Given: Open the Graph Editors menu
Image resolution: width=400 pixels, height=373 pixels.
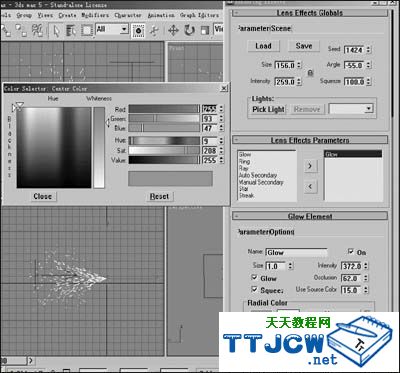Looking at the screenshot, I should [199, 15].
